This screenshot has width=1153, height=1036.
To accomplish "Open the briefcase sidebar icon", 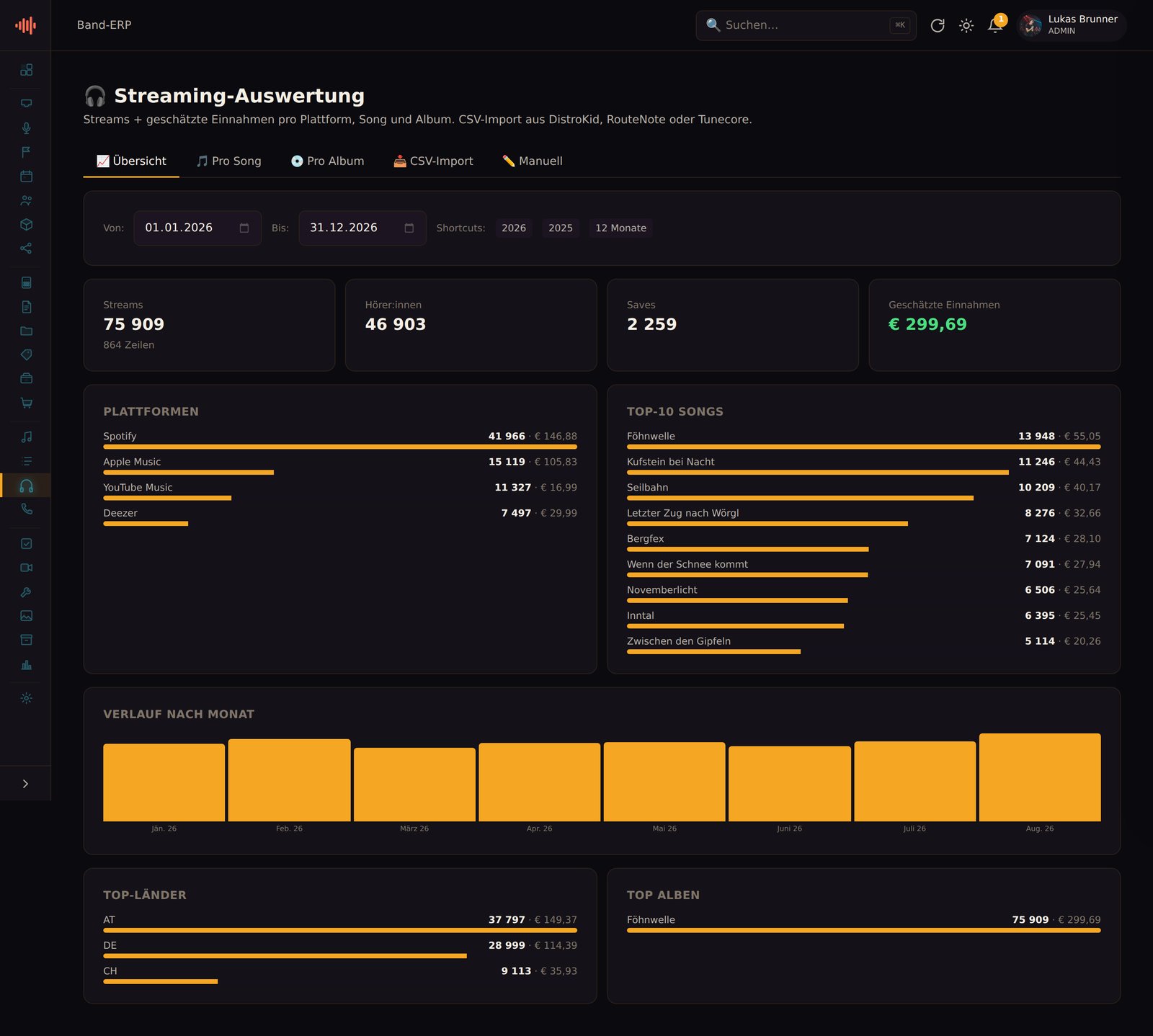I will 26,378.
